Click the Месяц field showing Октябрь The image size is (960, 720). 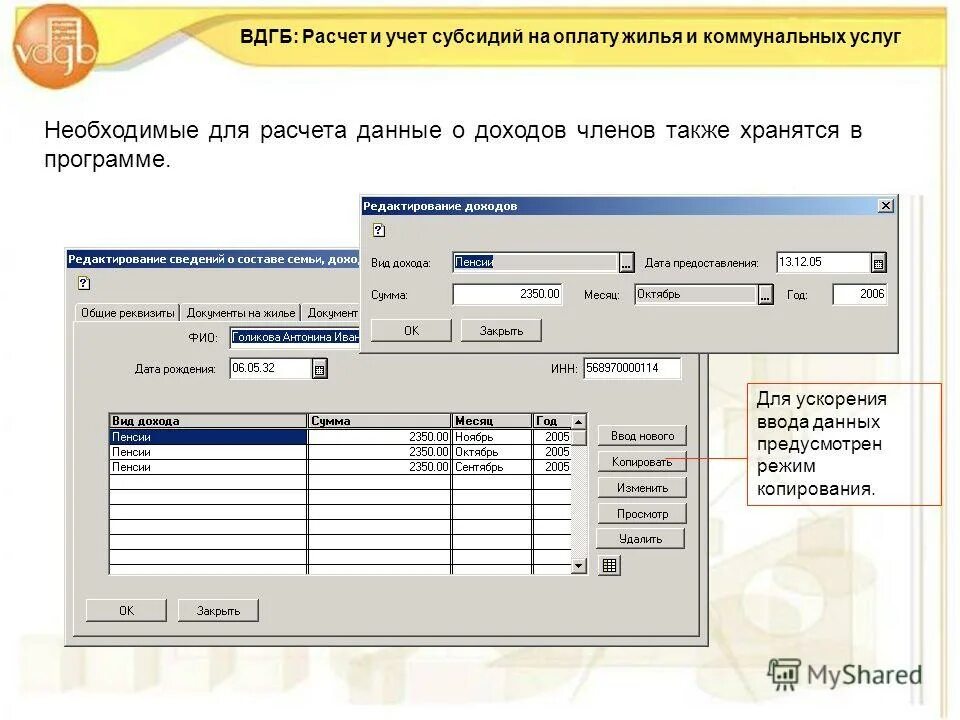click(x=696, y=294)
